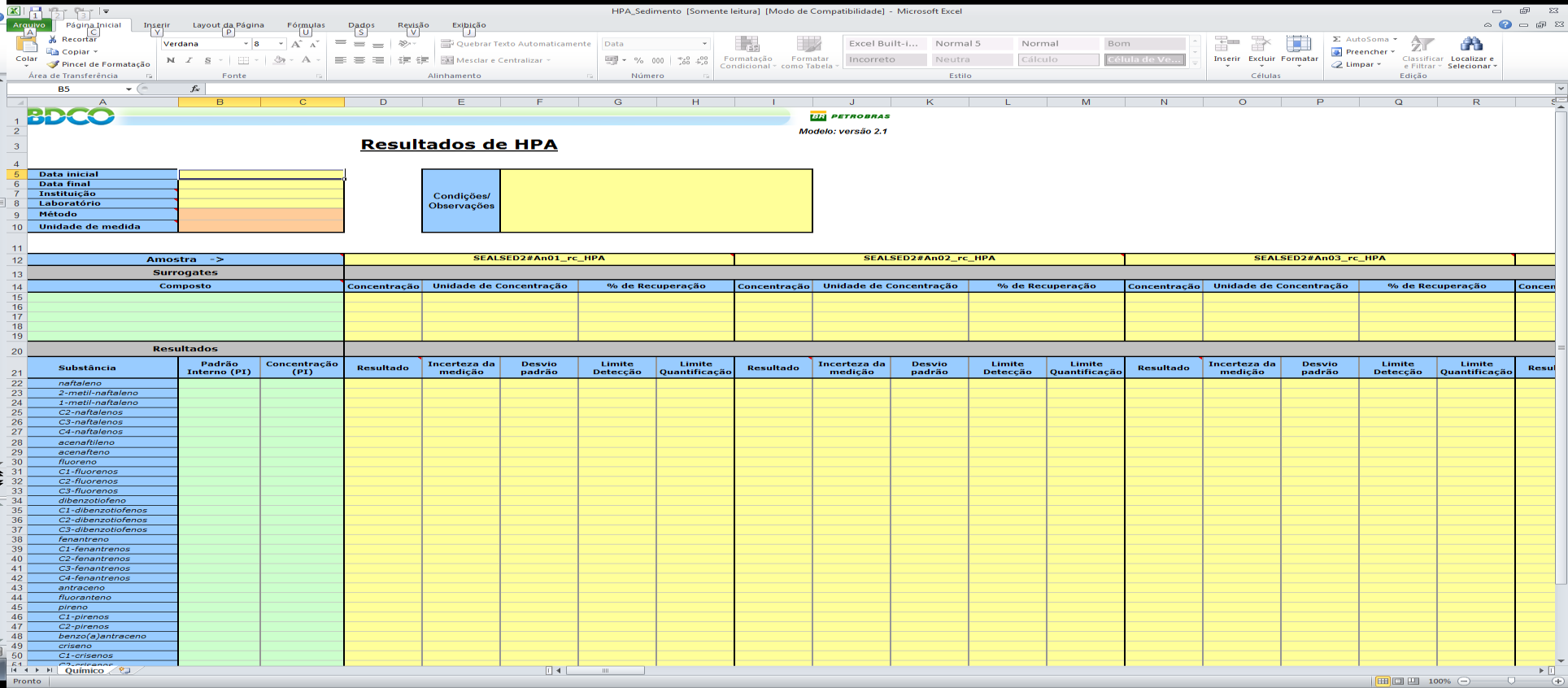The image size is (1568, 688).
Task: Toggle underline (S) formatting
Action: coord(207,60)
